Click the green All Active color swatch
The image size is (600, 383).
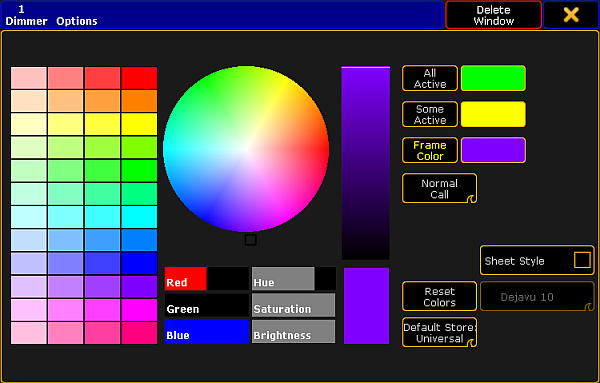[493, 78]
